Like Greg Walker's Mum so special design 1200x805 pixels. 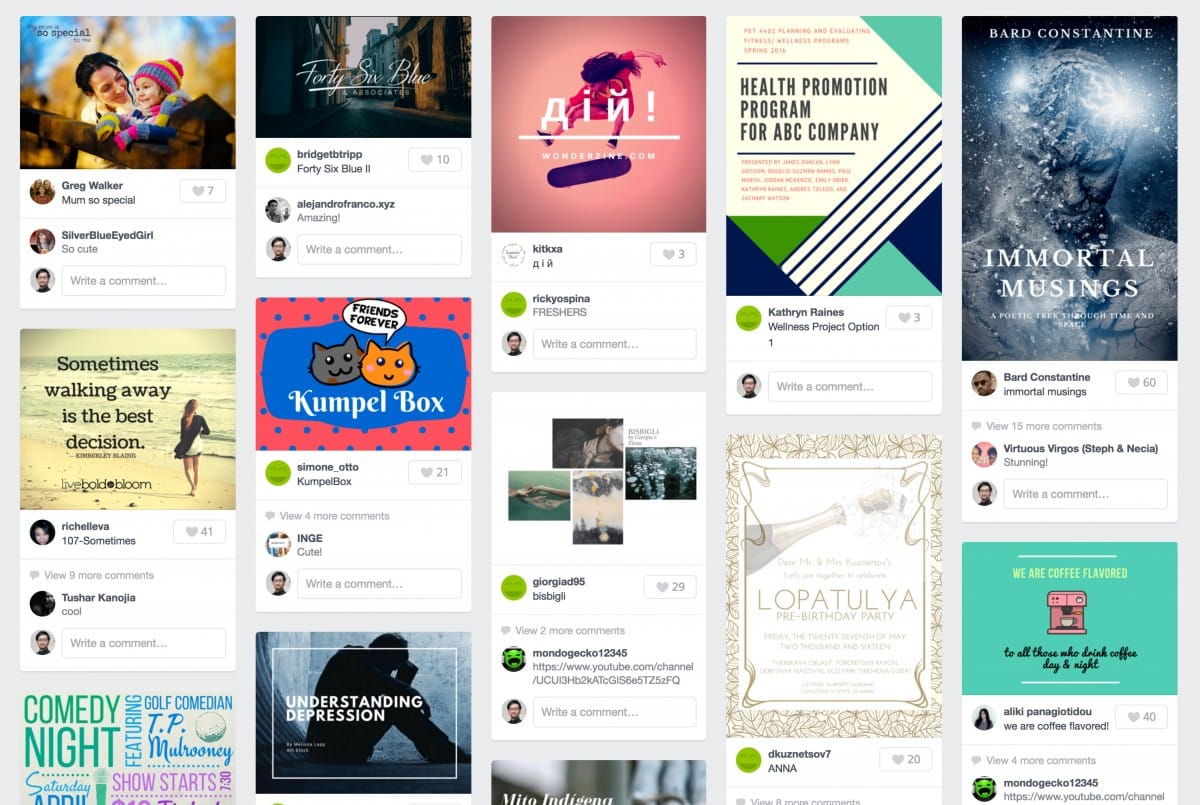tap(202, 191)
